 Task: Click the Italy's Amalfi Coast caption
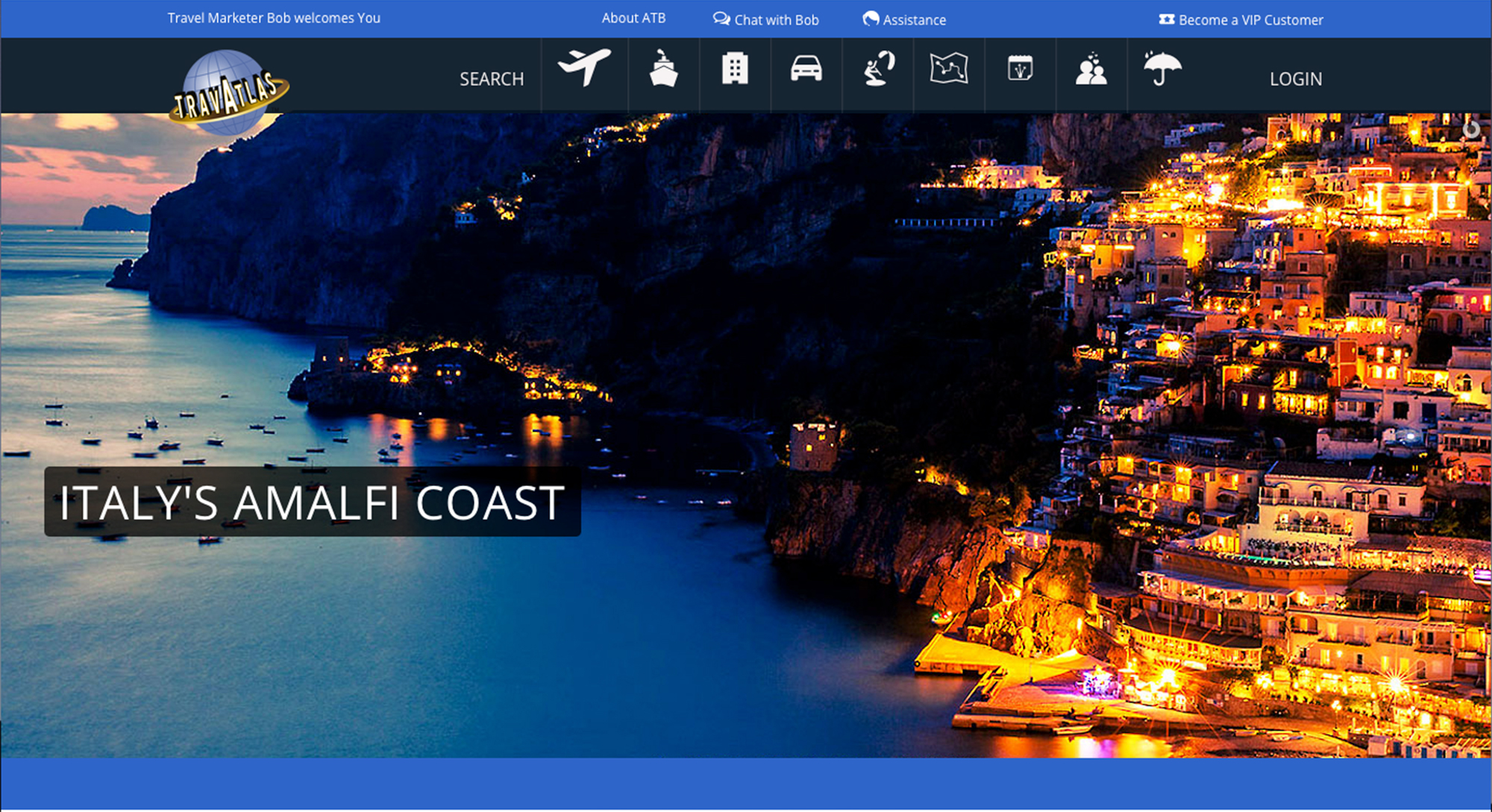tap(313, 502)
